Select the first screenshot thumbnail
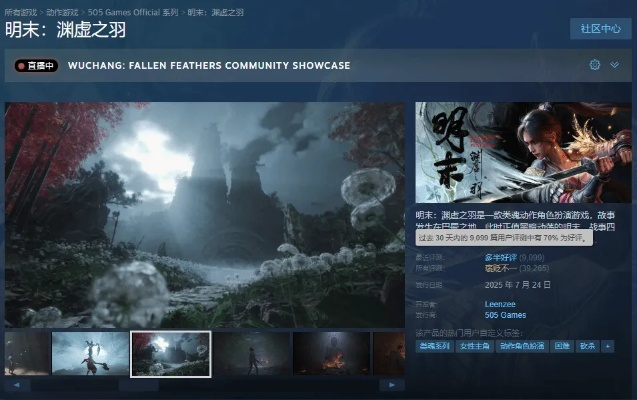The height and width of the screenshot is (400, 637). tap(27, 353)
